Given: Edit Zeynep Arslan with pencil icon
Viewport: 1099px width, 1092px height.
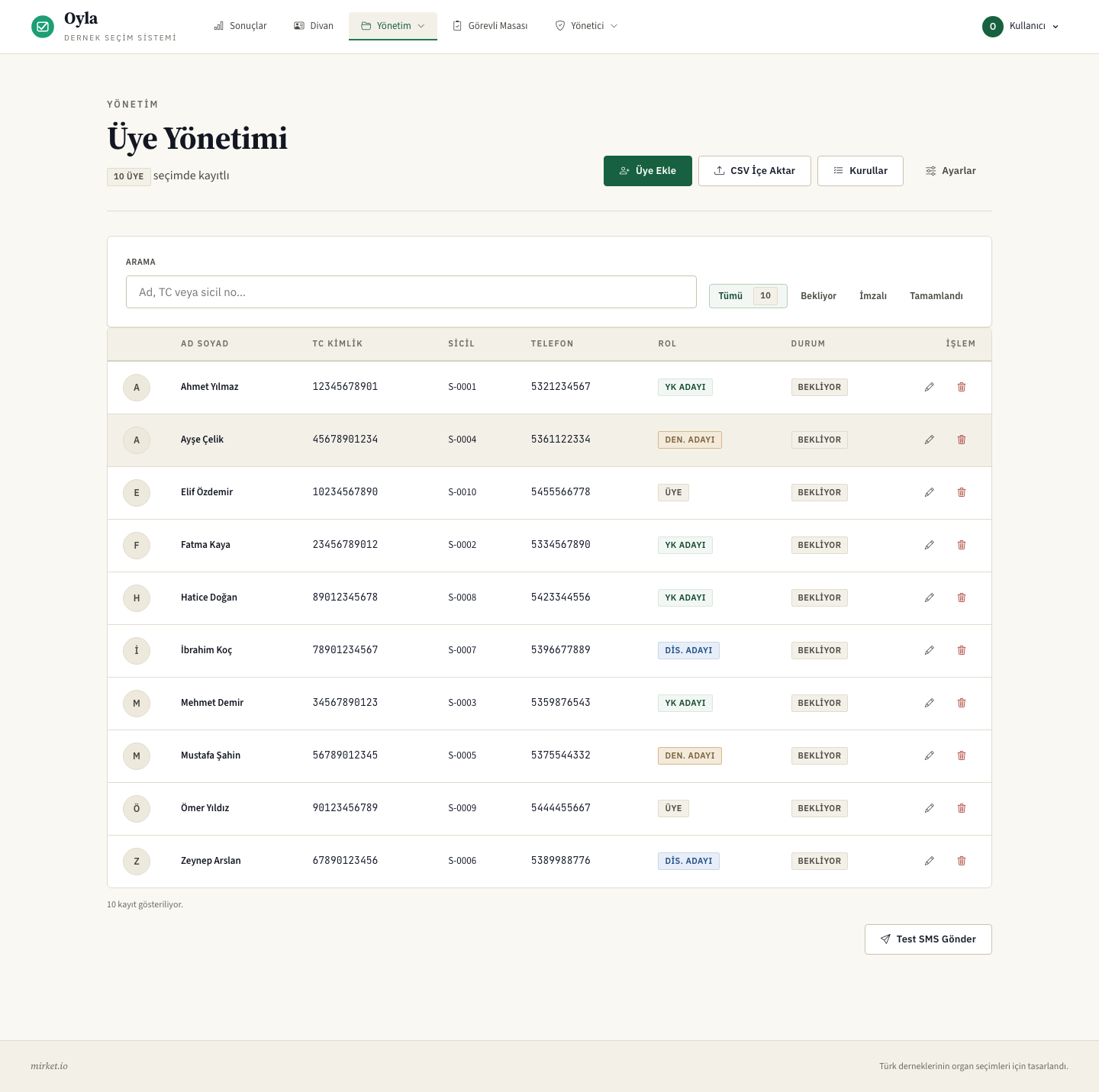Looking at the screenshot, I should (930, 861).
